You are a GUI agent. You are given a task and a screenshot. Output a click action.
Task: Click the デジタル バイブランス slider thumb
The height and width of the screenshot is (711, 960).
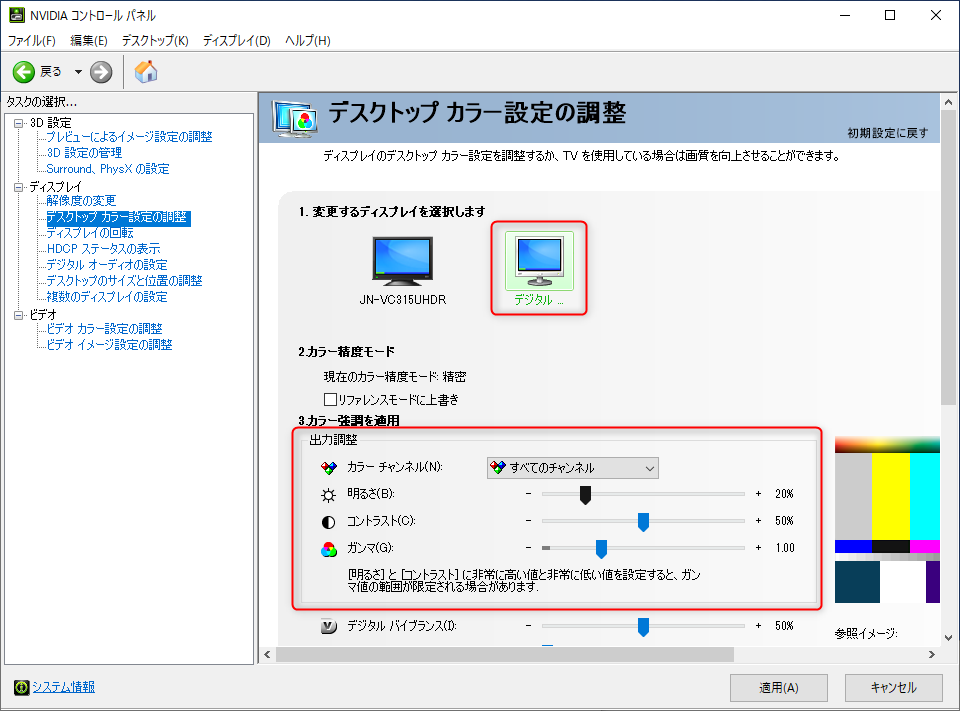coord(643,627)
